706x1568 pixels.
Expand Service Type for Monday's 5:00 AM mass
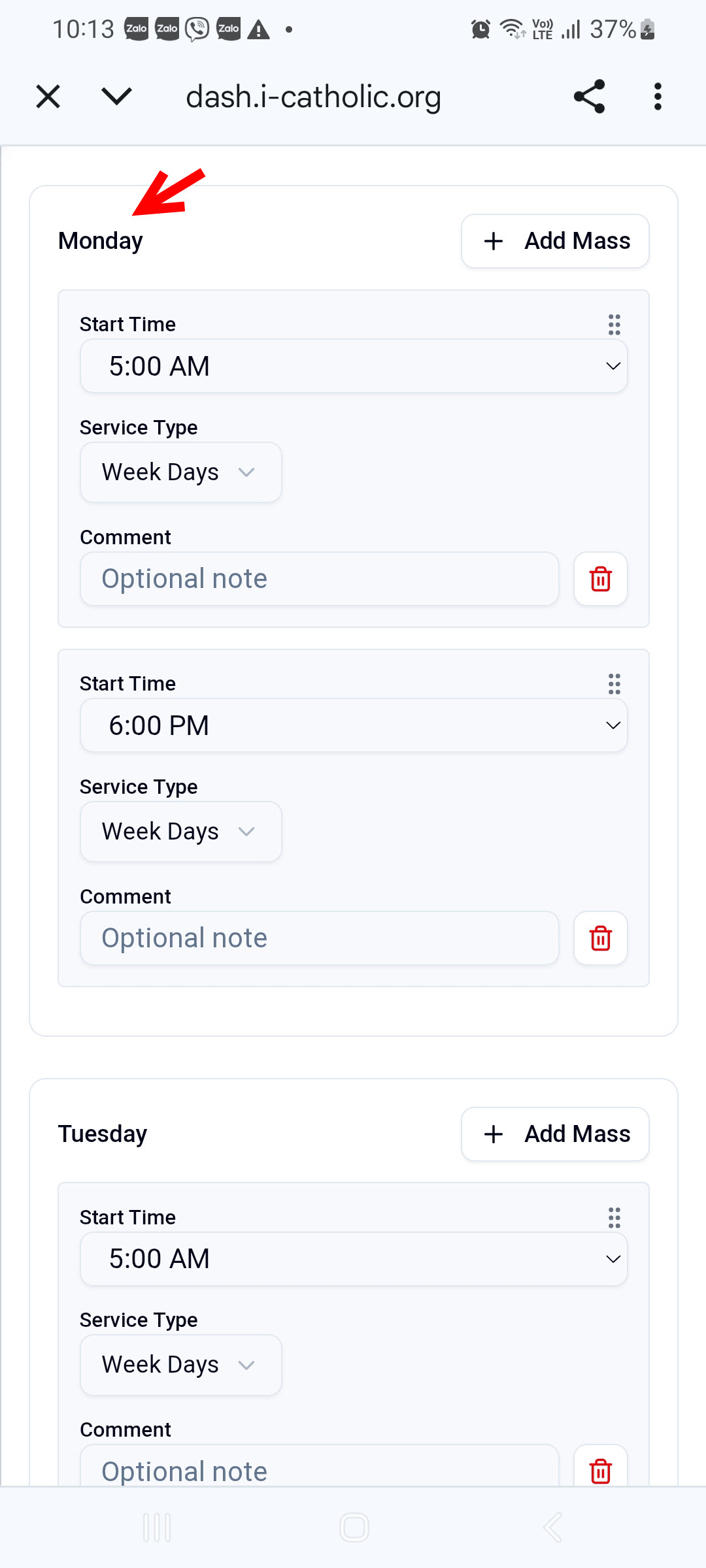180,472
